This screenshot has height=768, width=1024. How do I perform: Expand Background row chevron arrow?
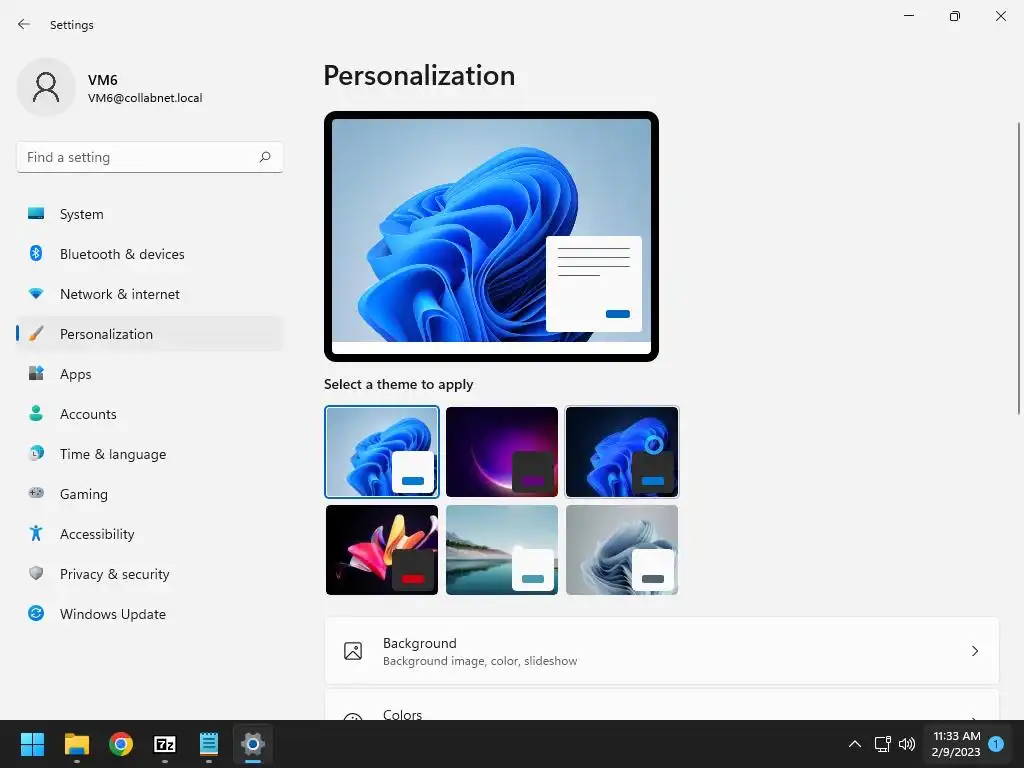click(974, 651)
